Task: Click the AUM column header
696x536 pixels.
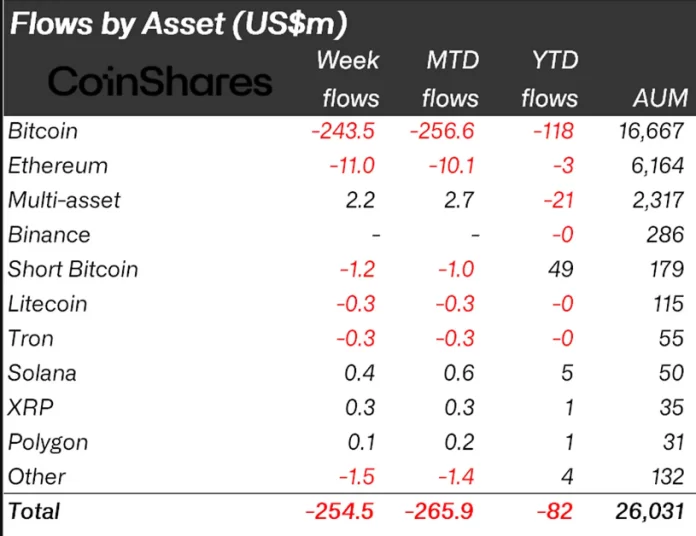Action: (x=660, y=98)
